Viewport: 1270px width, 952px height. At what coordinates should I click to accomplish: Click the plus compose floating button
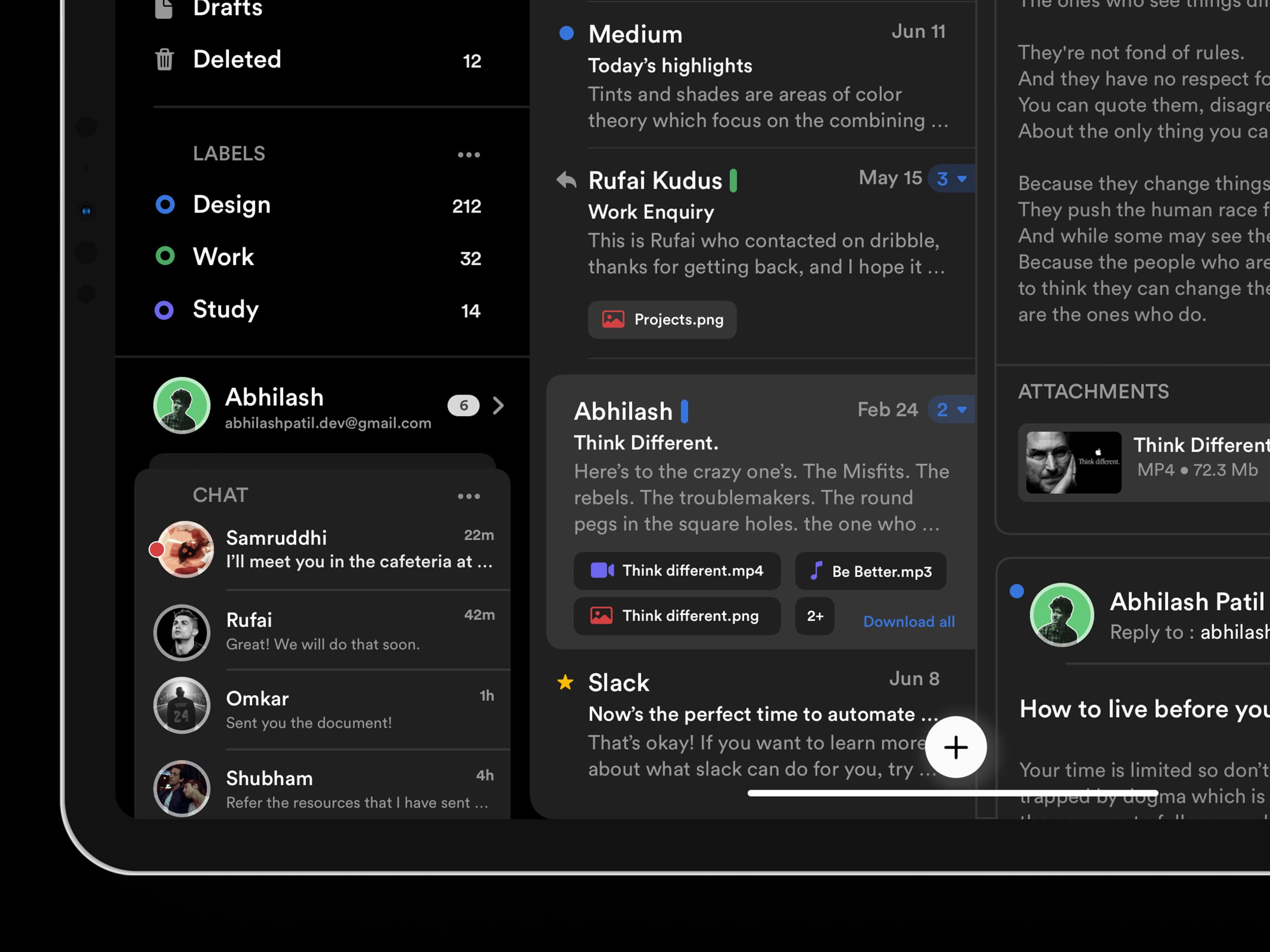(955, 747)
